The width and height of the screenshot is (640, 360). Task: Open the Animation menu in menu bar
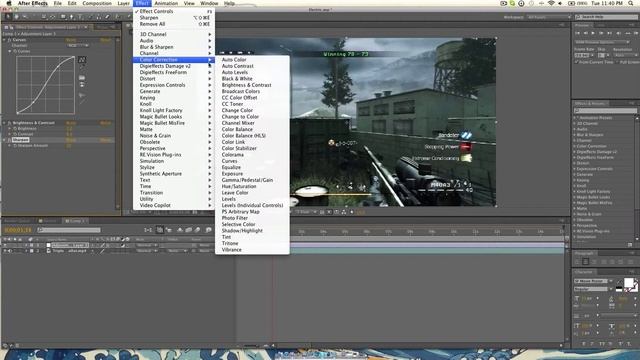point(166,3)
